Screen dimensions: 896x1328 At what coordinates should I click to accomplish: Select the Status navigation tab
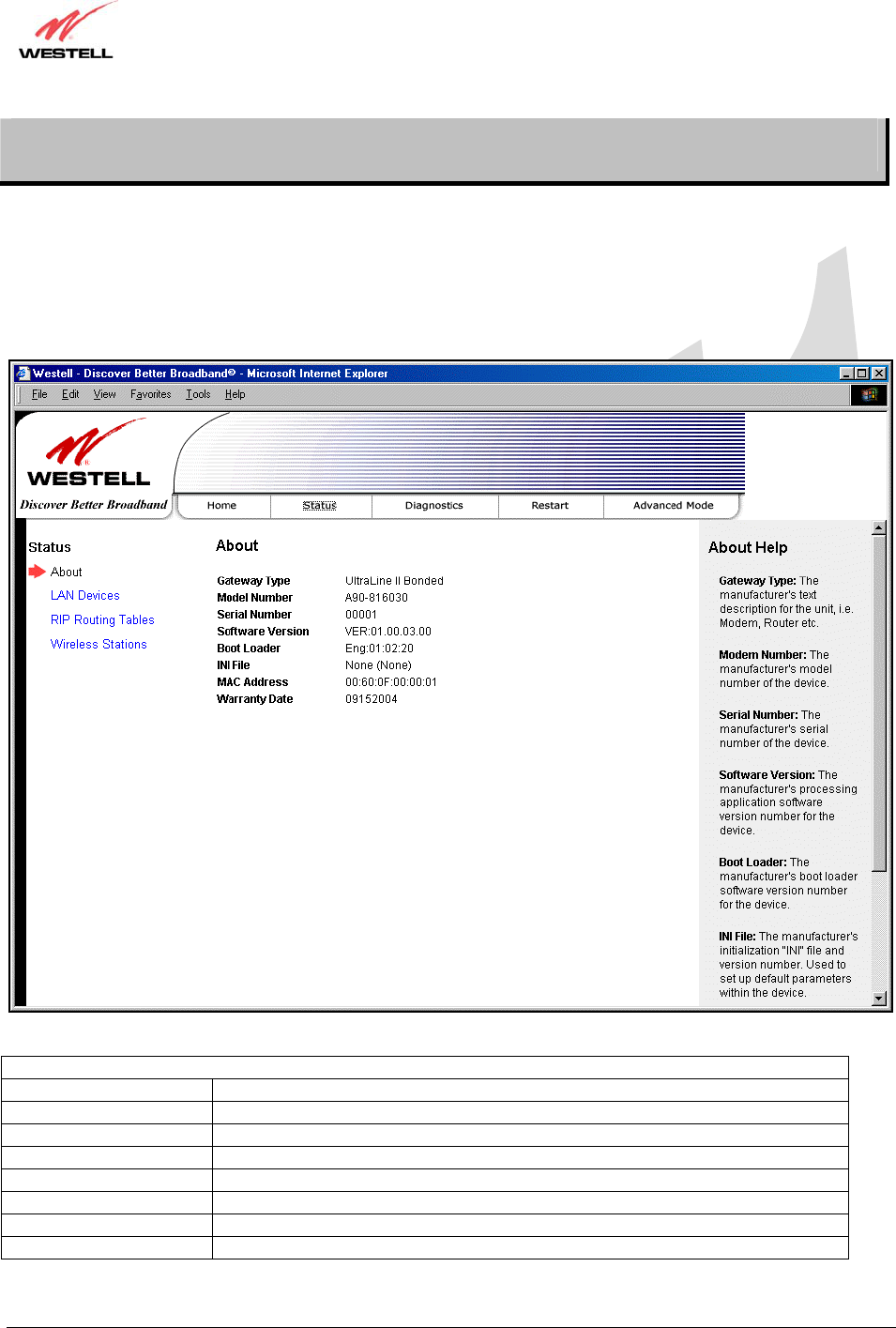coord(319,506)
